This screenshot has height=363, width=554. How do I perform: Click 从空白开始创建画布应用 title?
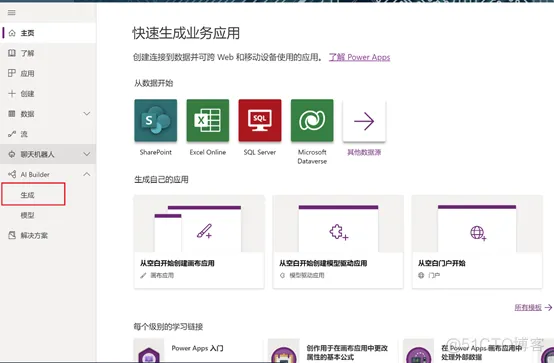tap(177, 263)
